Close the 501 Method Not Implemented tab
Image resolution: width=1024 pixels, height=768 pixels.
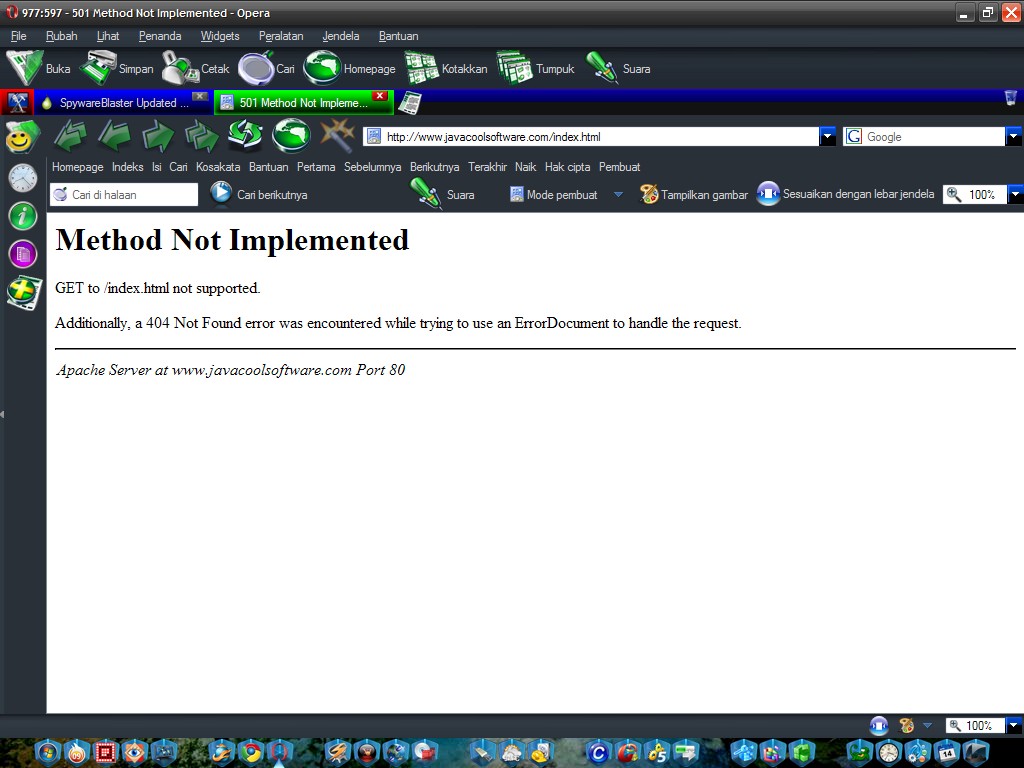click(379, 96)
